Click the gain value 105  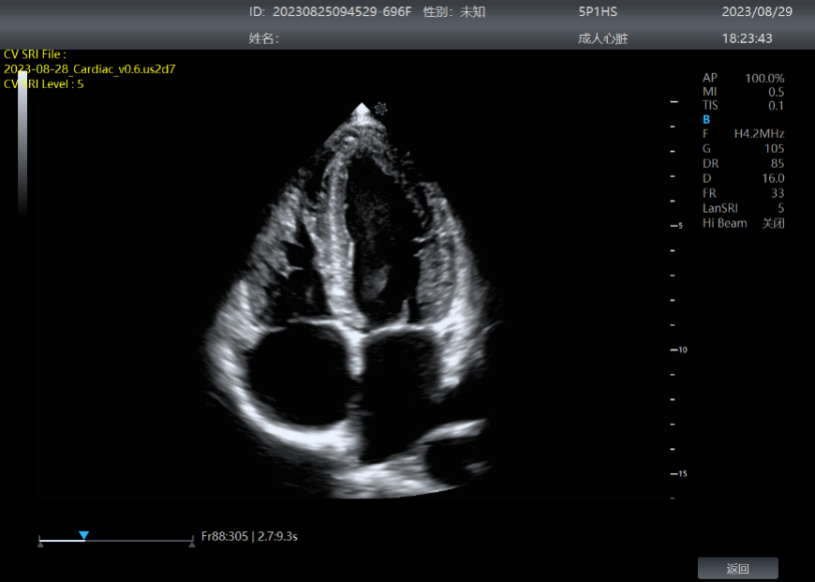coord(774,149)
